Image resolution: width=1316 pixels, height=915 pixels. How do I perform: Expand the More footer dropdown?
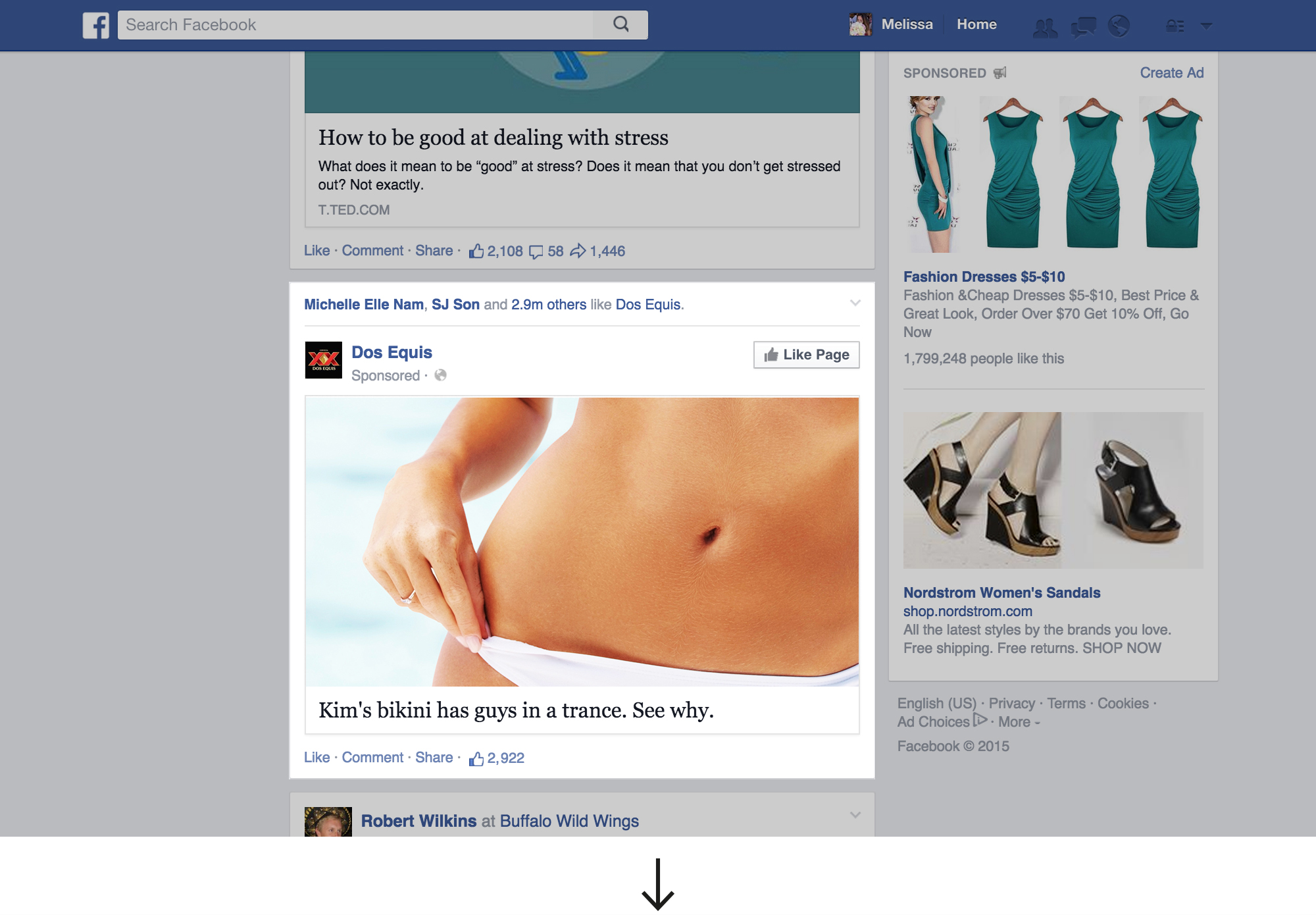click(x=1019, y=722)
